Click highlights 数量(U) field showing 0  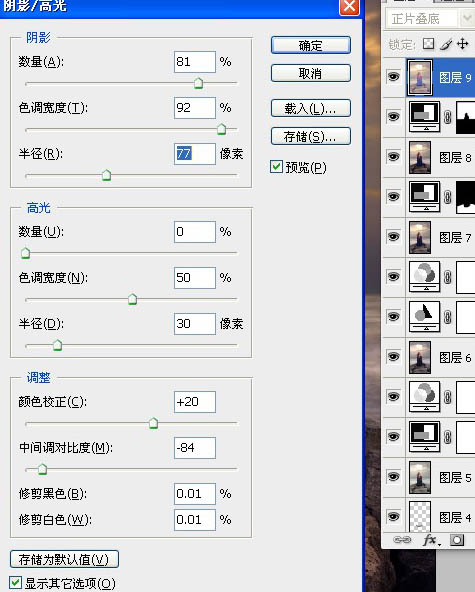(195, 232)
